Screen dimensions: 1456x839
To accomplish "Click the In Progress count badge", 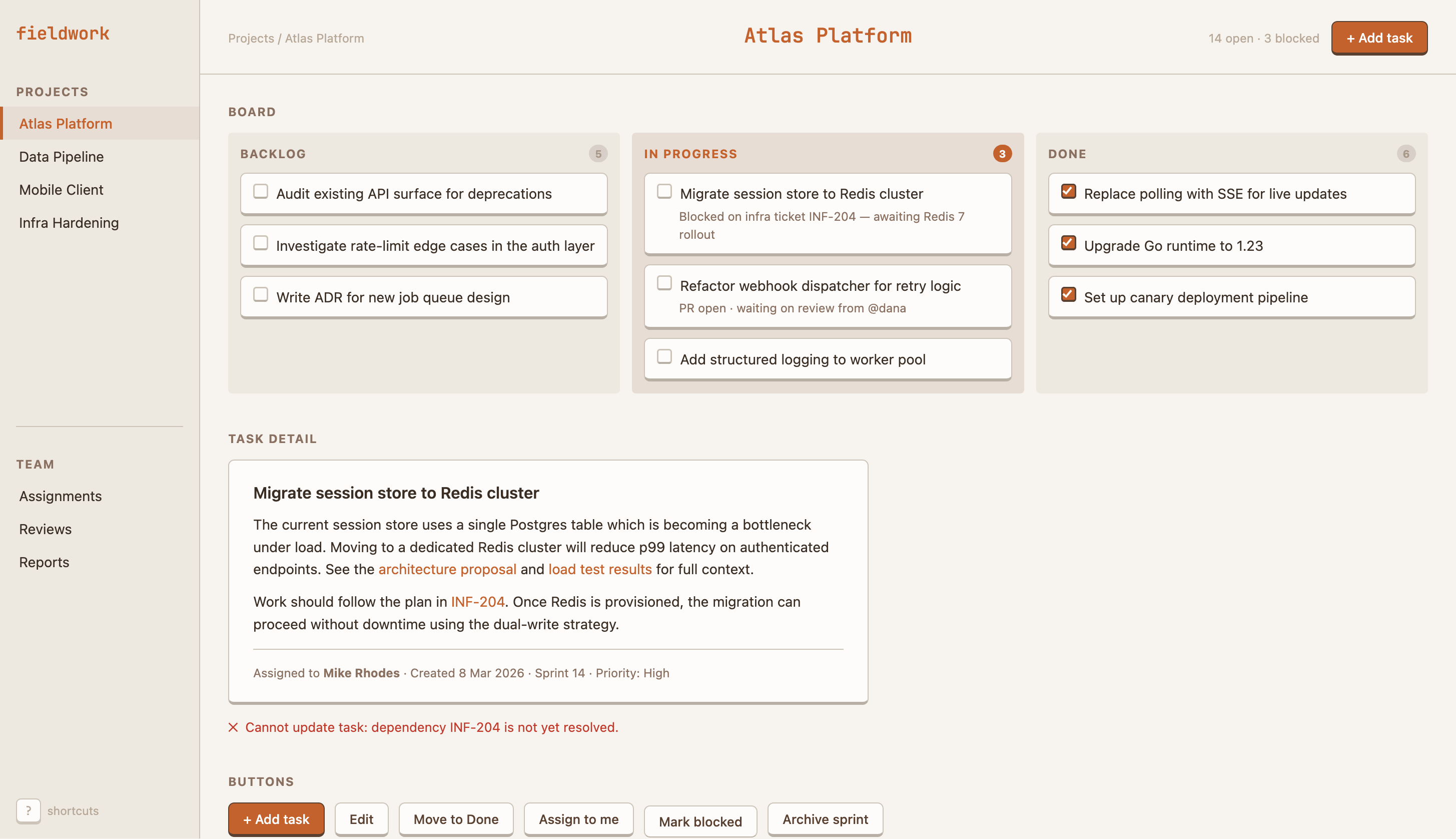I will [x=1002, y=154].
